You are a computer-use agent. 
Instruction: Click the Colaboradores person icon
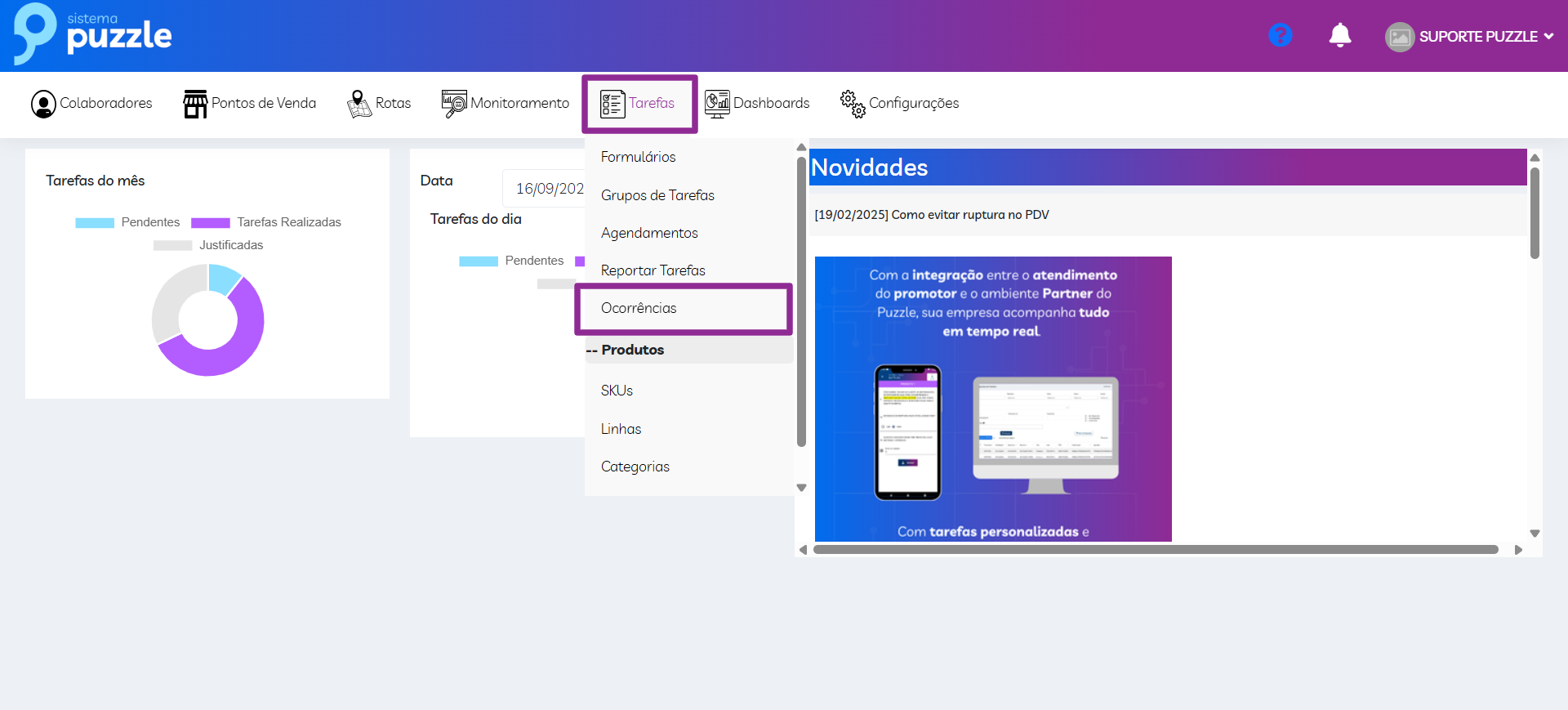coord(43,104)
